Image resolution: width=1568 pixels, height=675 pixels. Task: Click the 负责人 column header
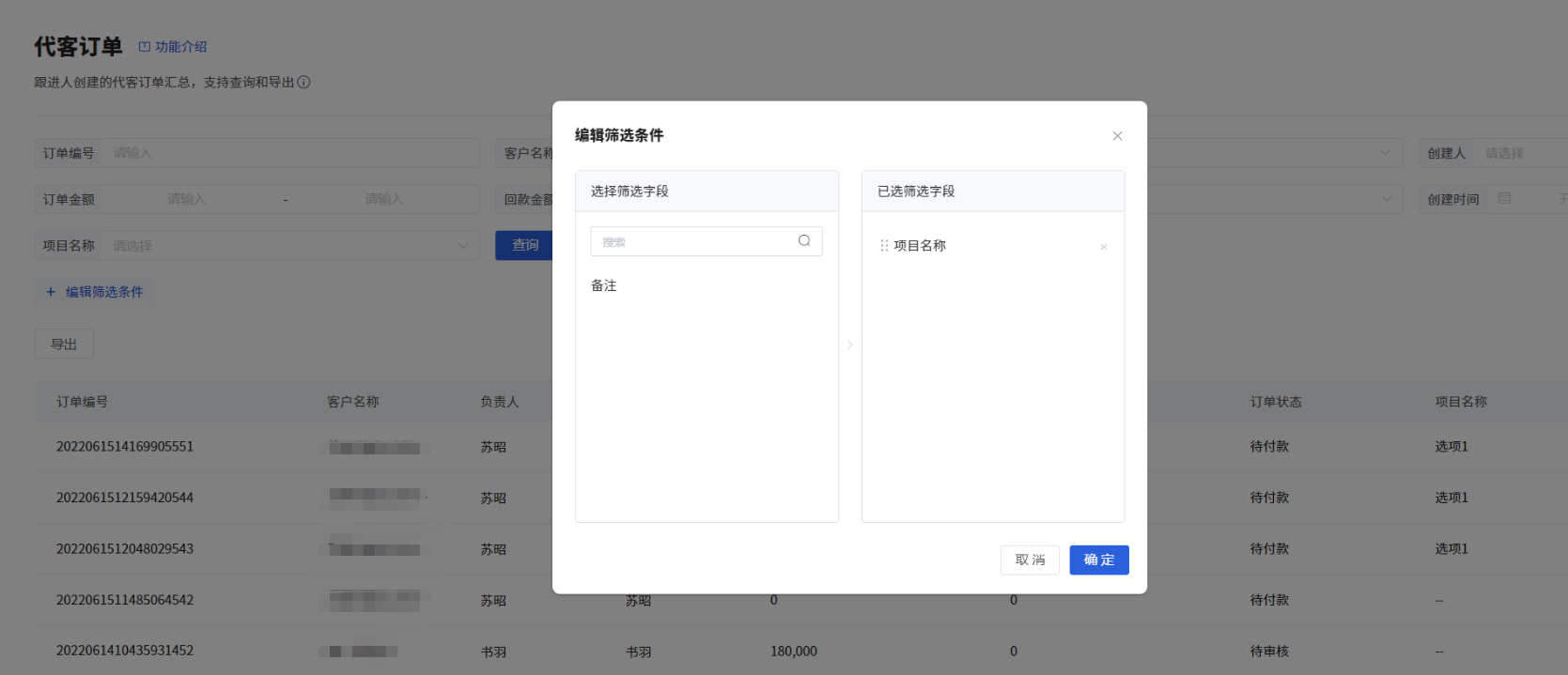[500, 402]
